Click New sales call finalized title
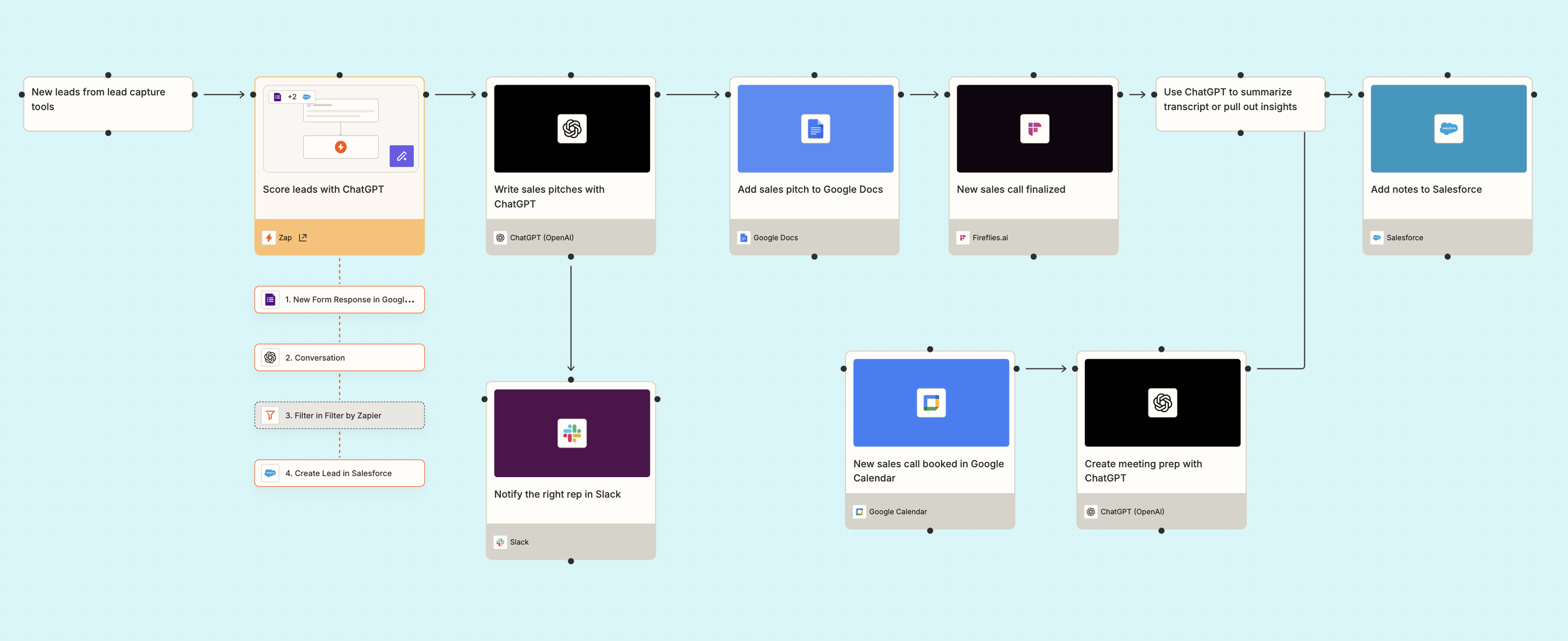The image size is (1568, 641). [1010, 189]
